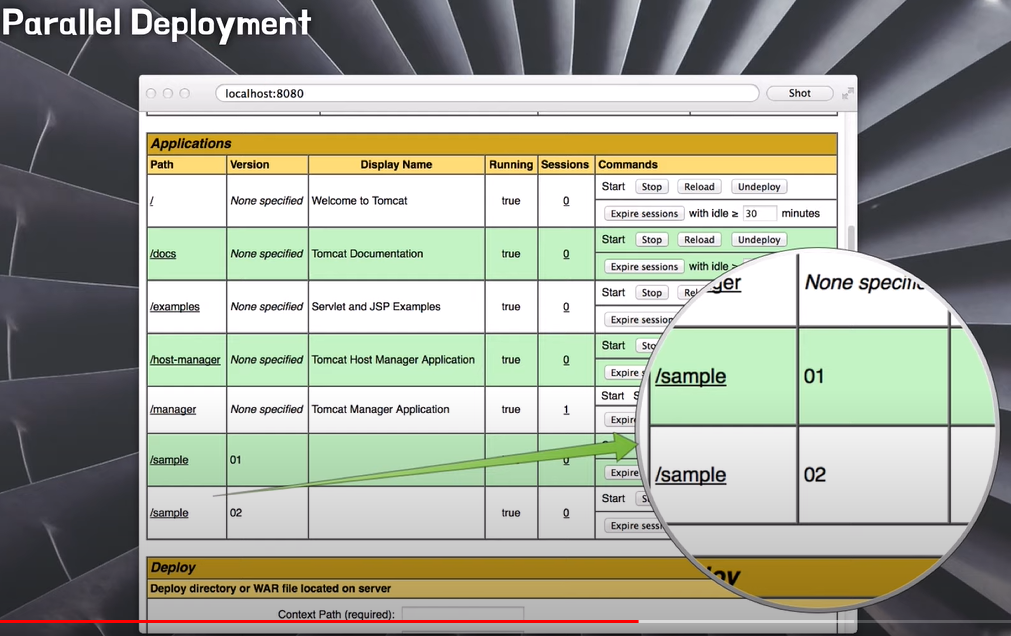The height and width of the screenshot is (636, 1011).
Task: Click Expire sessions in /sample 02 row
Action: (634, 526)
